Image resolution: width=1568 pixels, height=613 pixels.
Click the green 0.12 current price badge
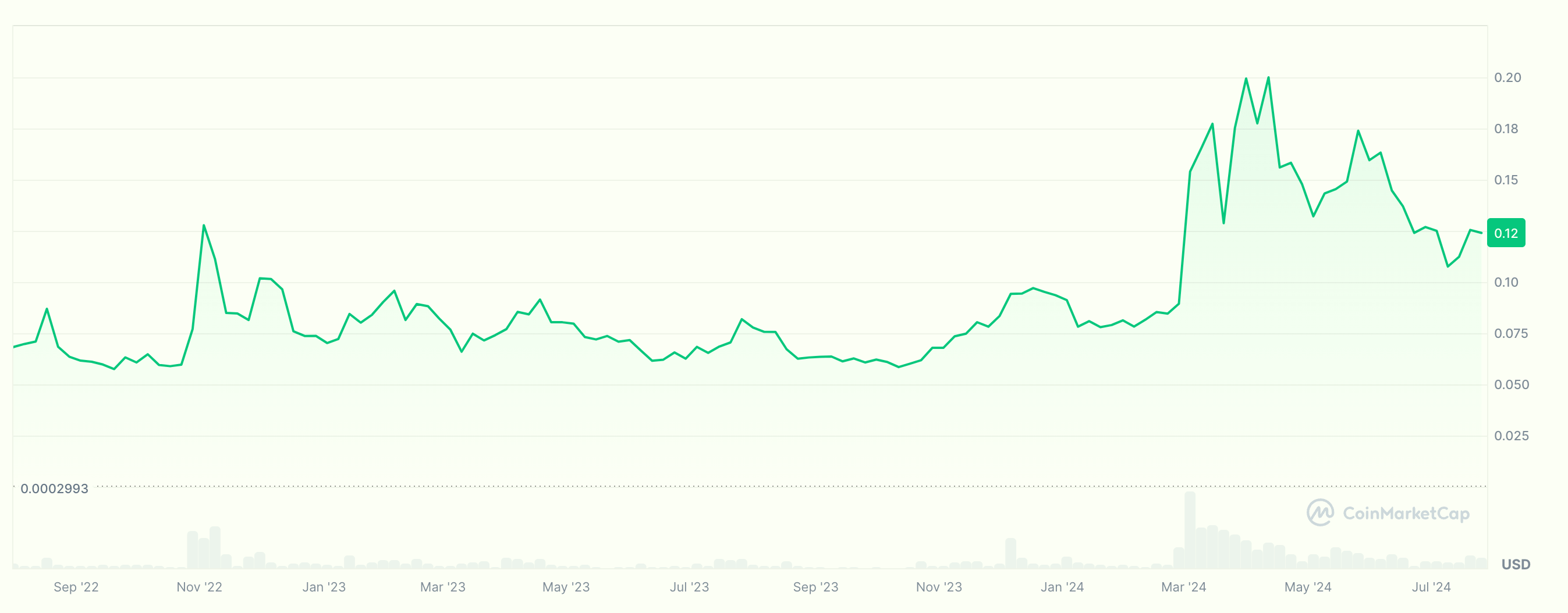pyautogui.click(x=1506, y=233)
